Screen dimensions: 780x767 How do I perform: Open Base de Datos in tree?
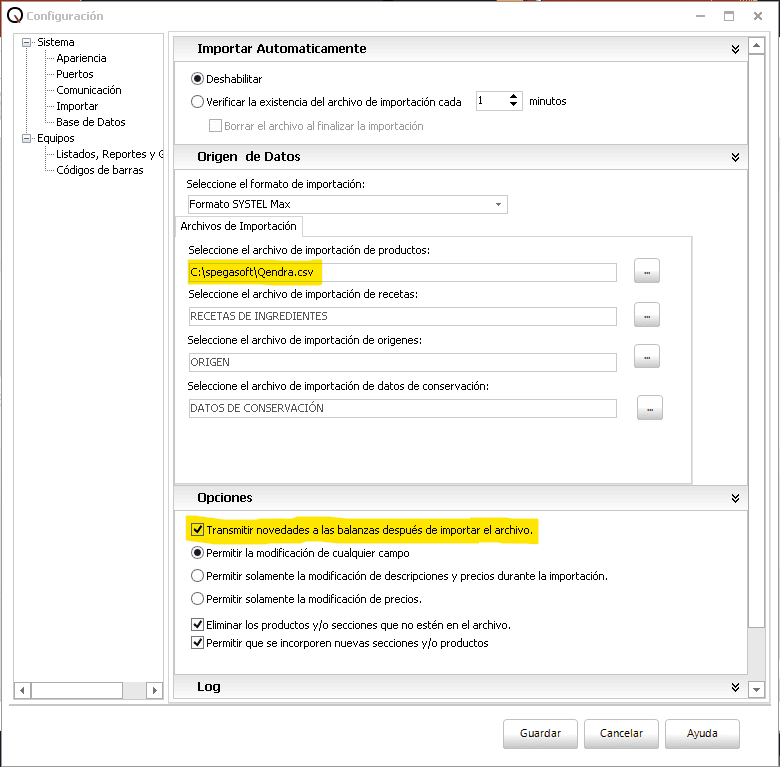[90, 122]
